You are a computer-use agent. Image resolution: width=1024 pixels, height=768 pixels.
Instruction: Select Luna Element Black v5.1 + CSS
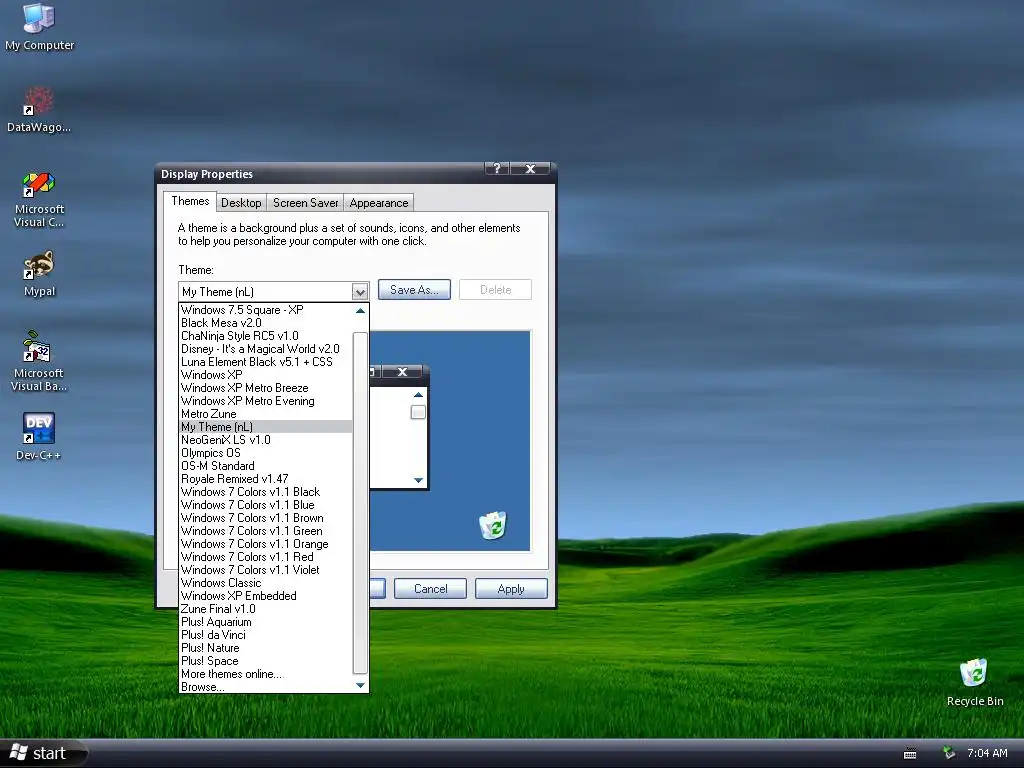266,362
